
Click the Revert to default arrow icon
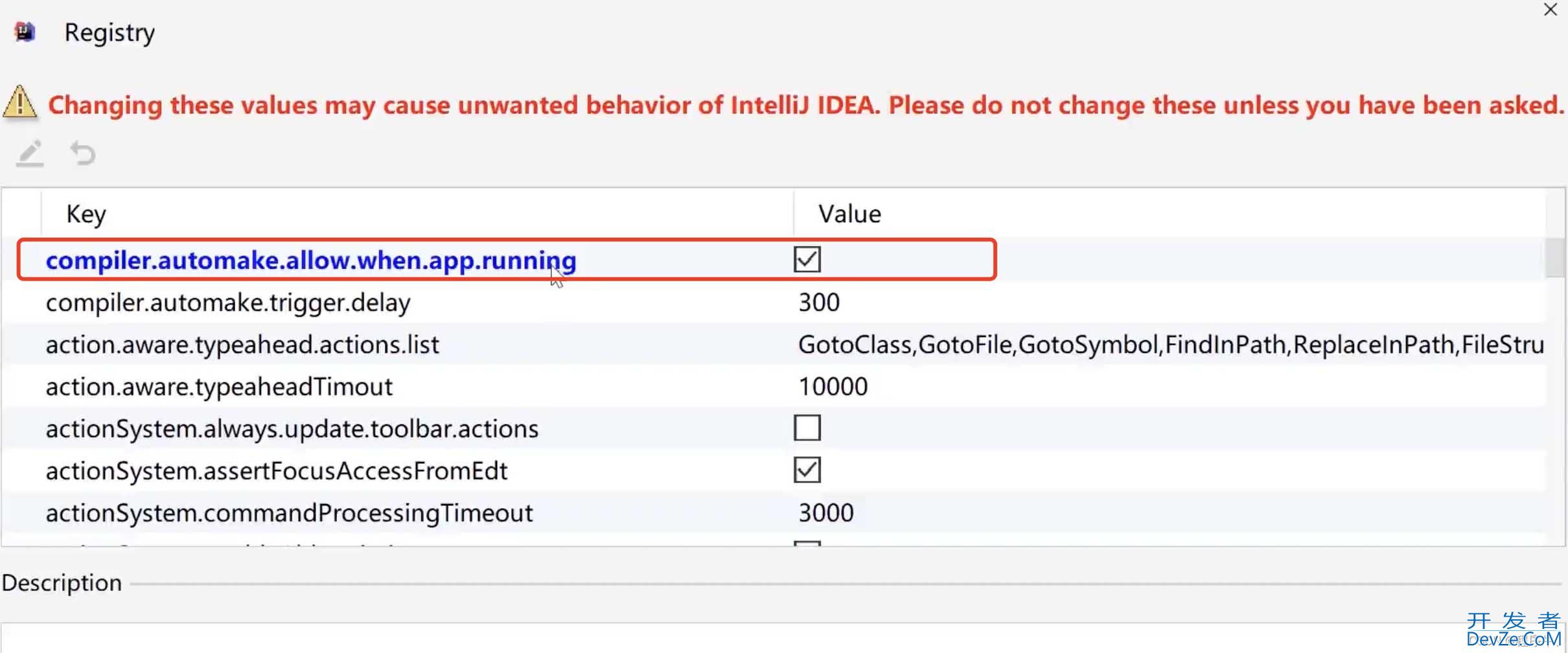[x=82, y=154]
